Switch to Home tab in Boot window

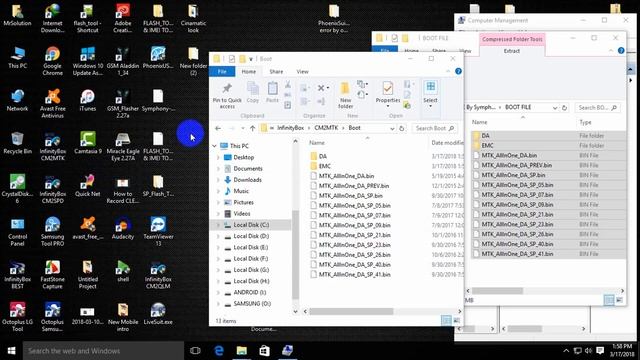(x=249, y=71)
